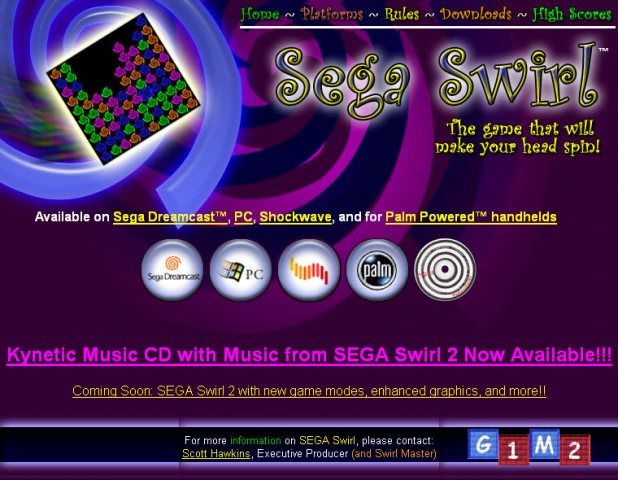Image resolution: width=618 pixels, height=480 pixels.
Task: Contact Scott Hawkins via his name link
Action: tap(217, 453)
